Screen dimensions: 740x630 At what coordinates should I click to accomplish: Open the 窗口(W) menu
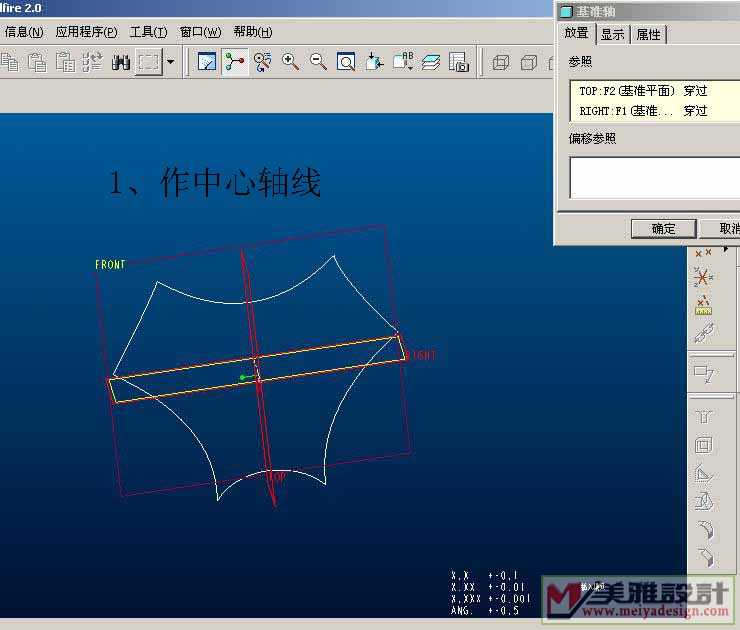(x=200, y=32)
